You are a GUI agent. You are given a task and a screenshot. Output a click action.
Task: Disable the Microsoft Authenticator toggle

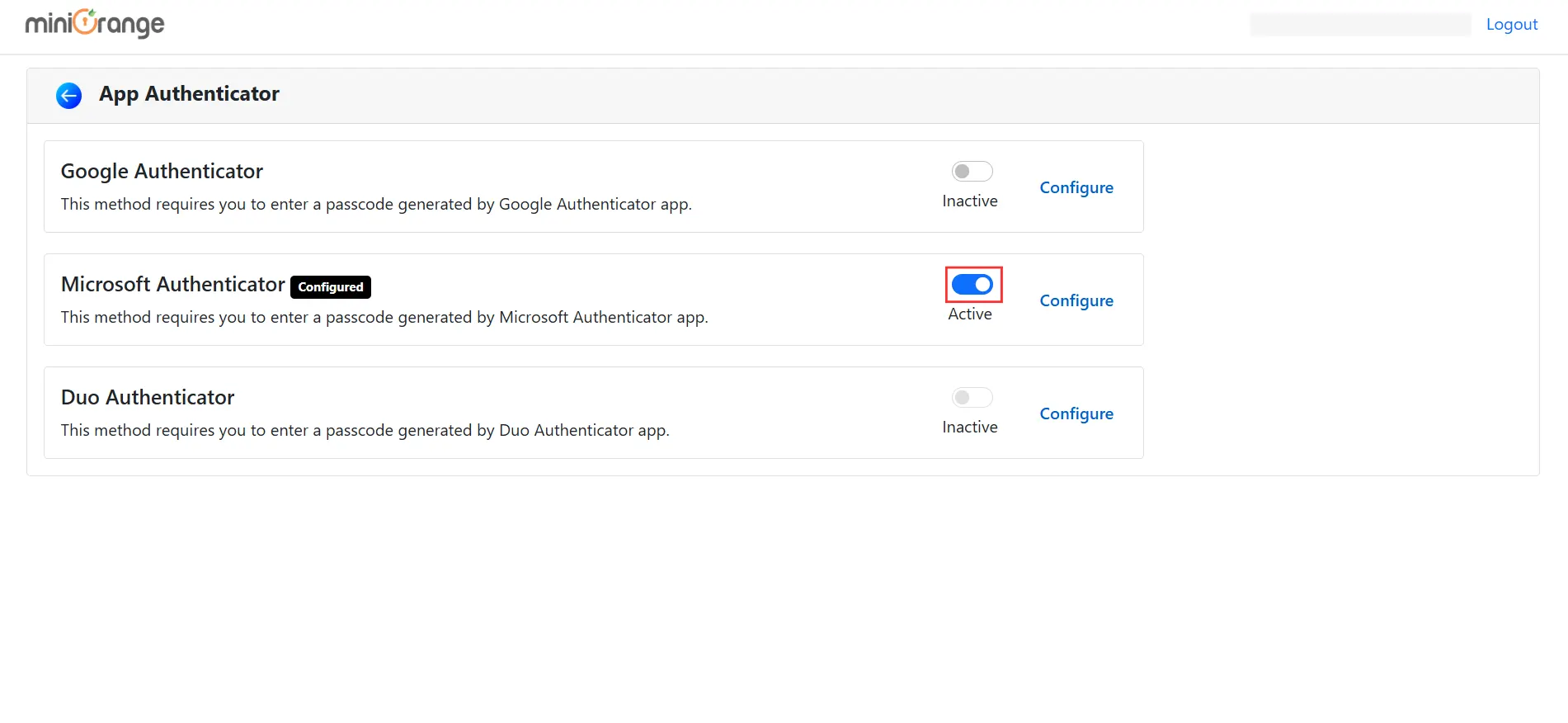point(972,285)
